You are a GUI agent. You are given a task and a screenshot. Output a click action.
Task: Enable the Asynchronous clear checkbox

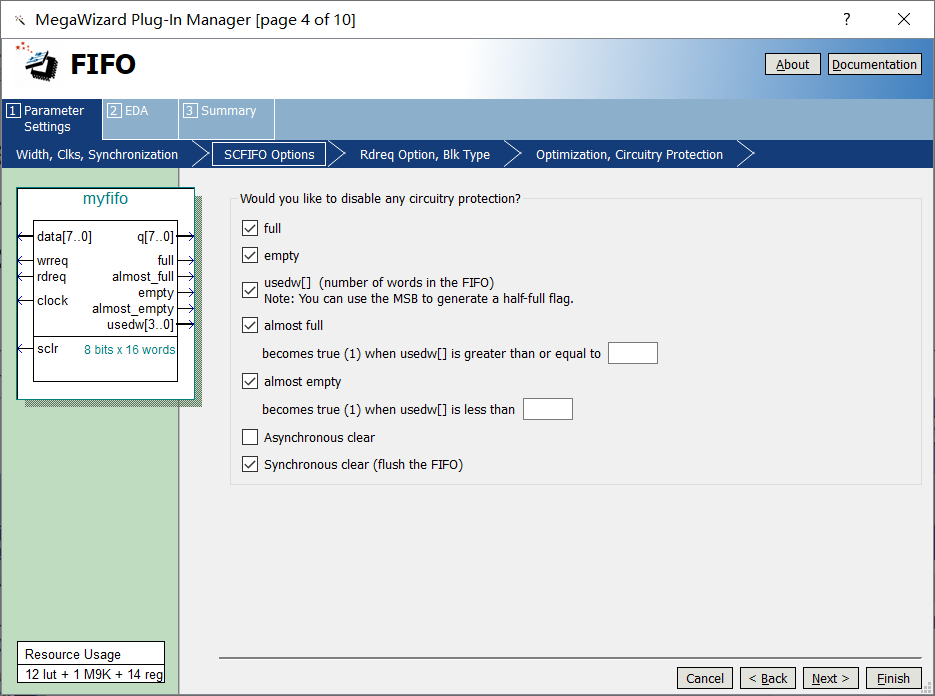pos(249,437)
